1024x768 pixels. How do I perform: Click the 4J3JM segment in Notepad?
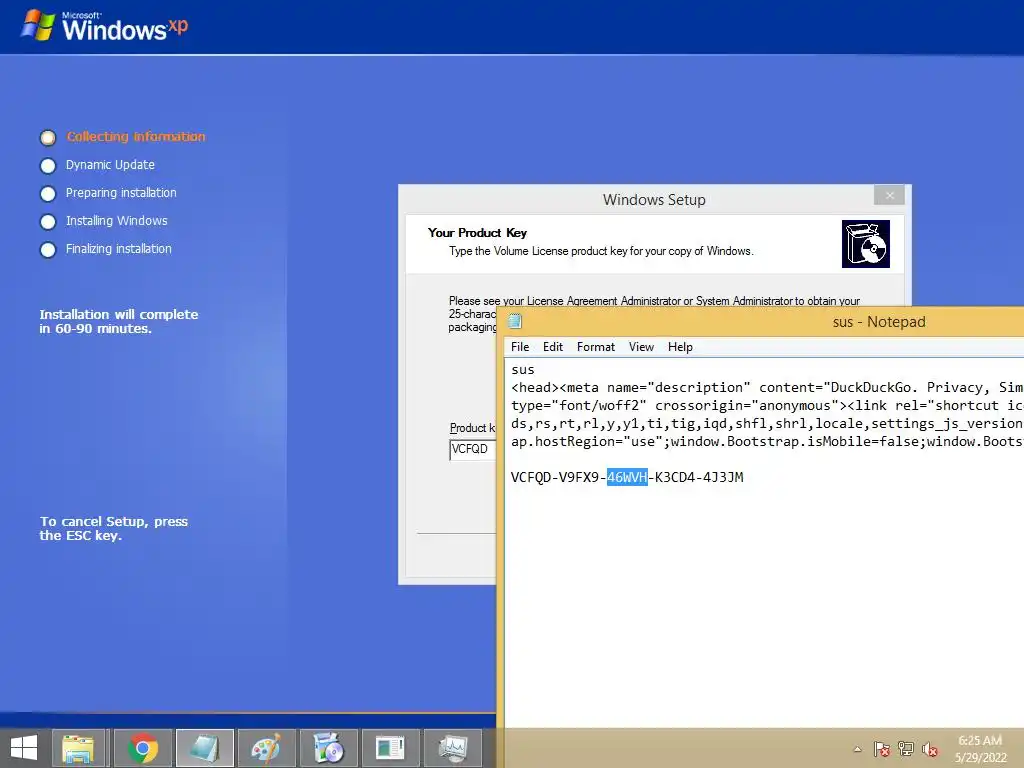pyautogui.click(x=723, y=477)
